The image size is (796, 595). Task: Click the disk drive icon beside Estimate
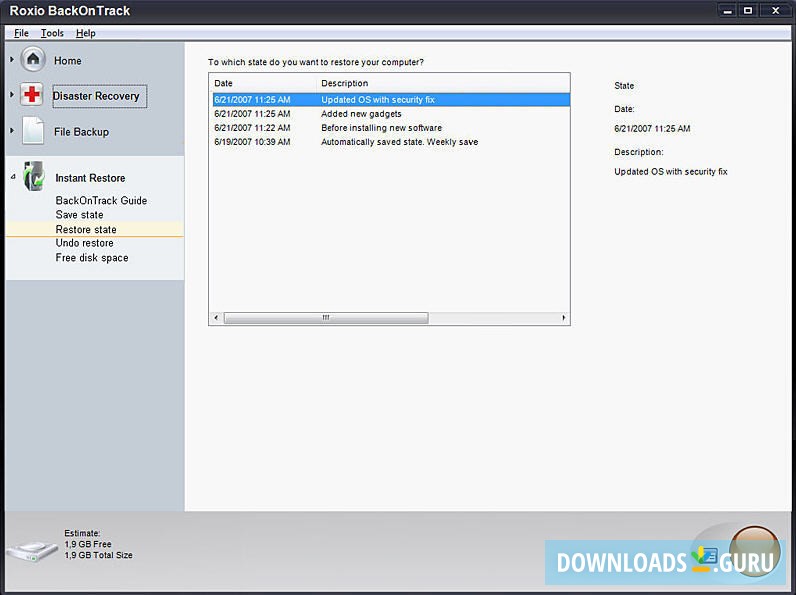[33, 550]
